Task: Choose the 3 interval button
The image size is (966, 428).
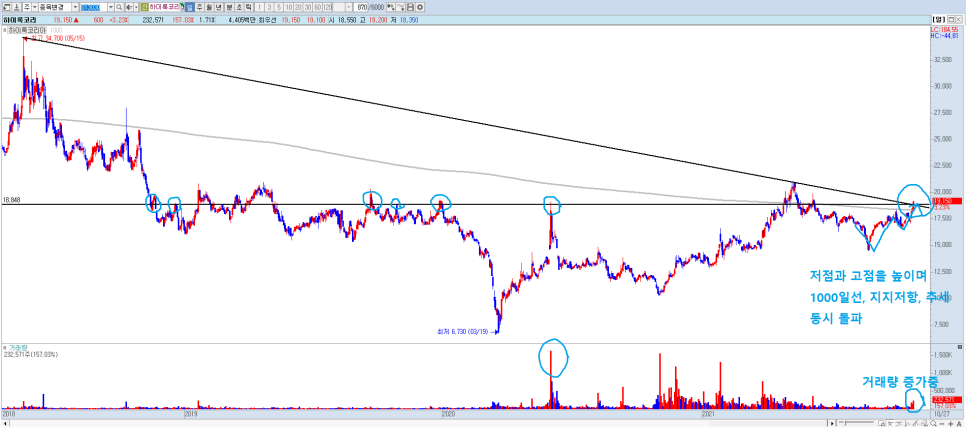Action: (x=269, y=7)
